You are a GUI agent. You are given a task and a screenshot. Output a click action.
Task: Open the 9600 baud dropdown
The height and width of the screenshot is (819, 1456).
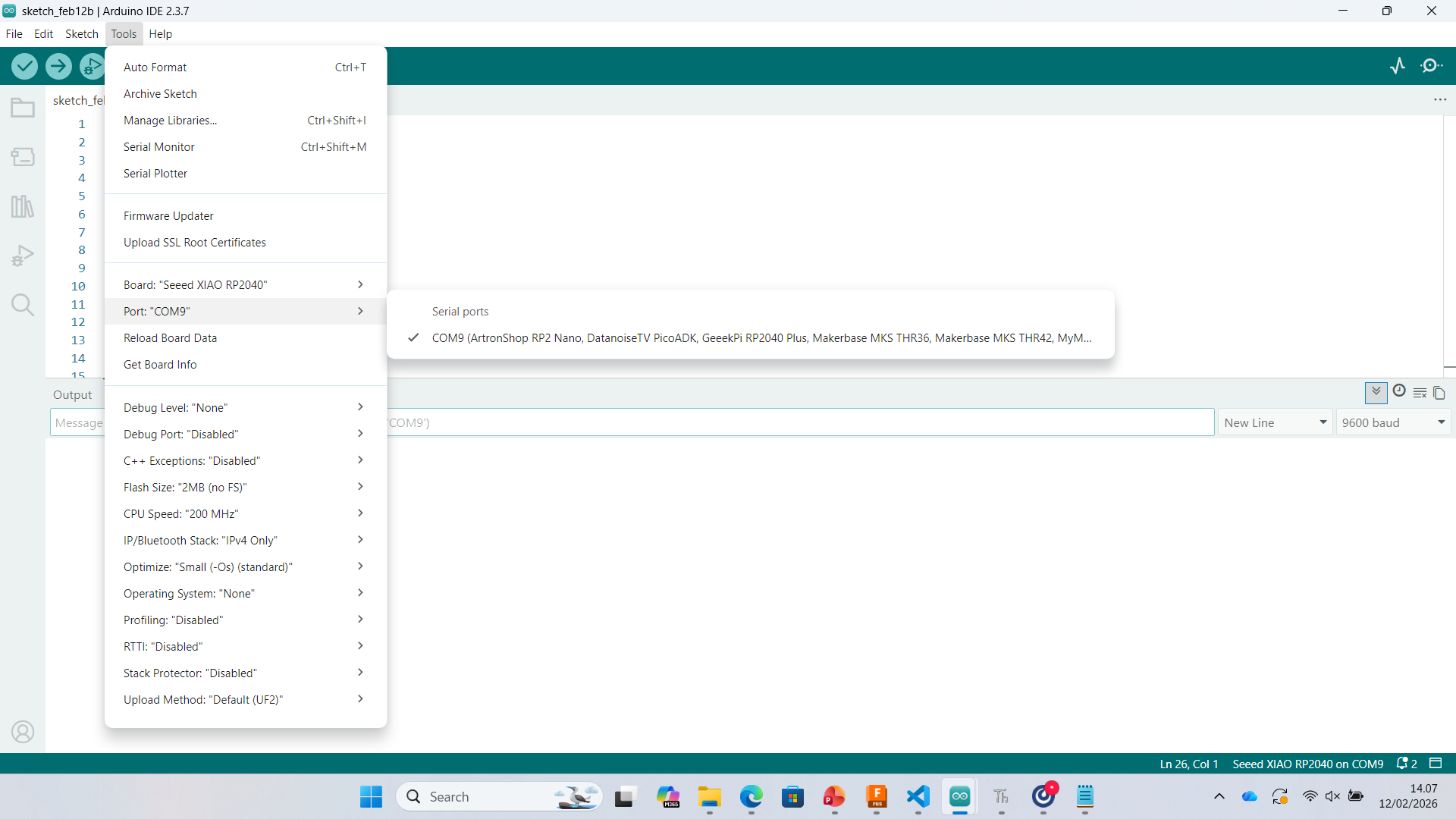tap(1393, 422)
